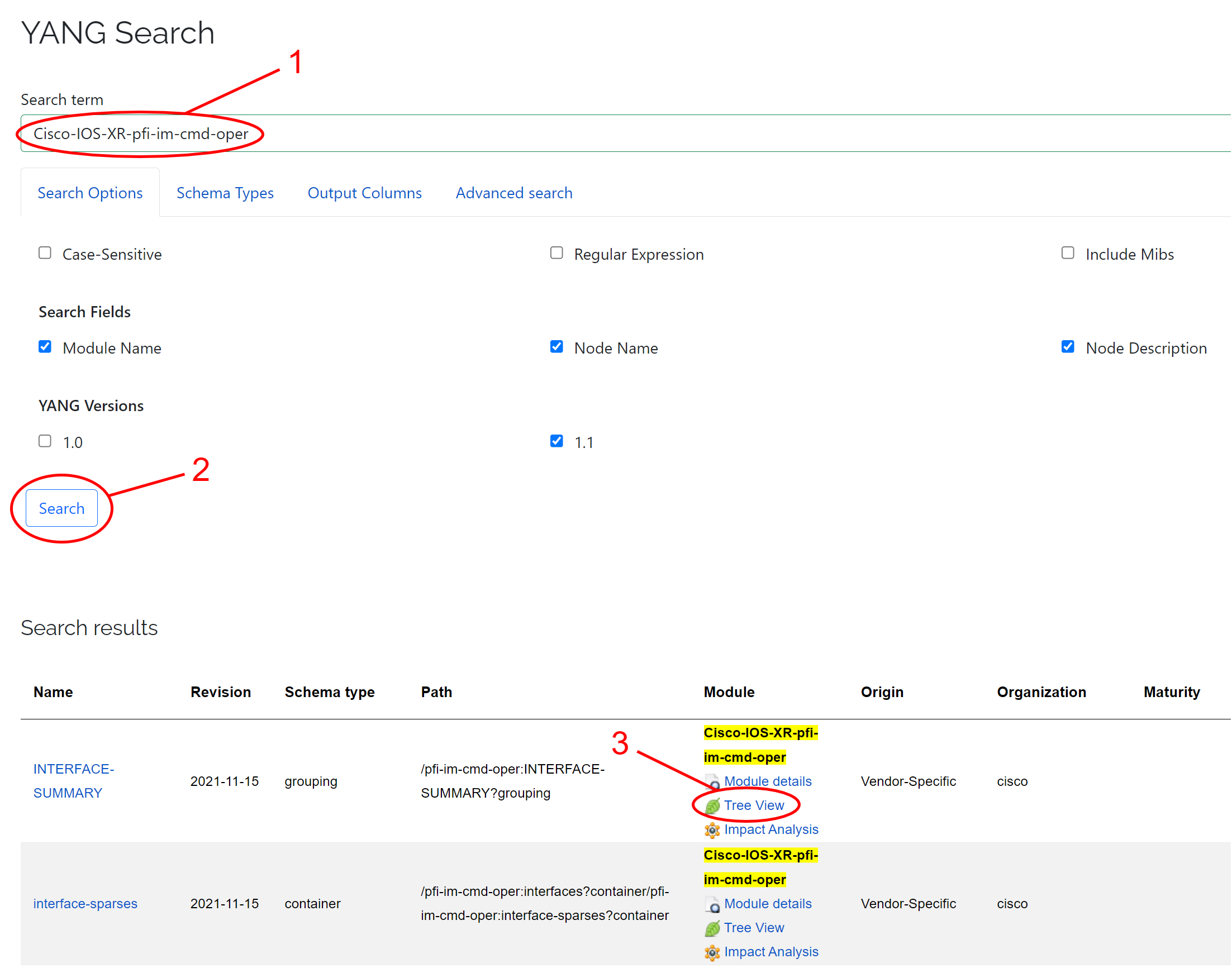Image resolution: width=1232 pixels, height=968 pixels.
Task: Enable the Regular Expression checkbox
Action: [x=556, y=253]
